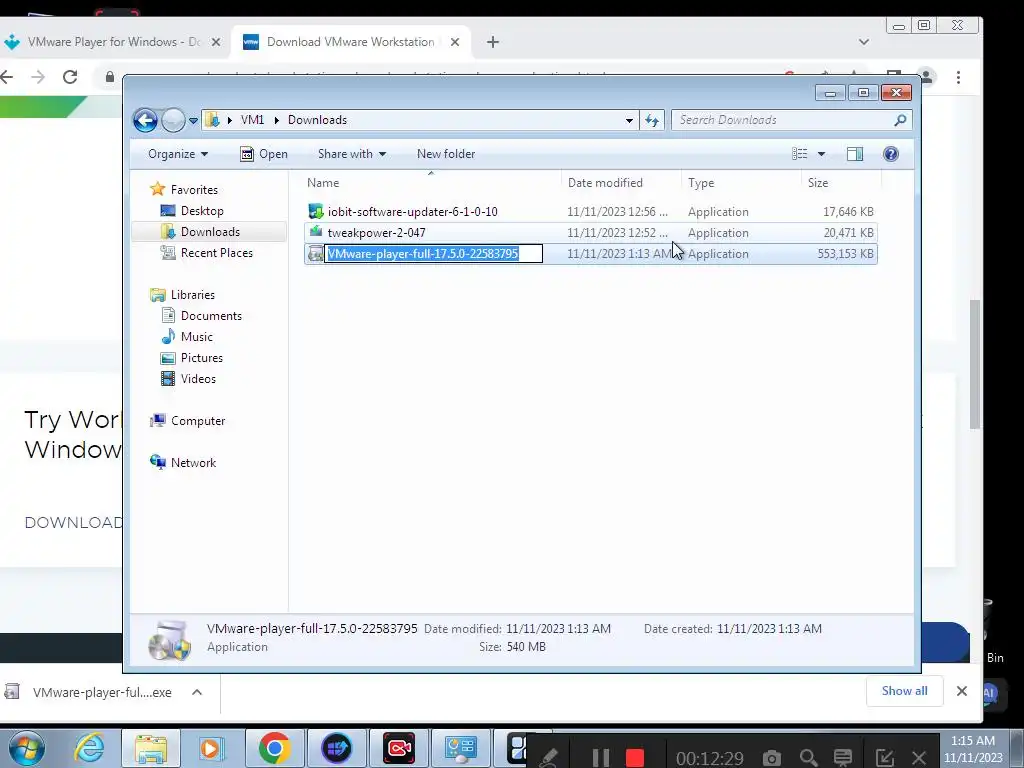
Task: Open a new Chrome tab
Action: (x=493, y=42)
